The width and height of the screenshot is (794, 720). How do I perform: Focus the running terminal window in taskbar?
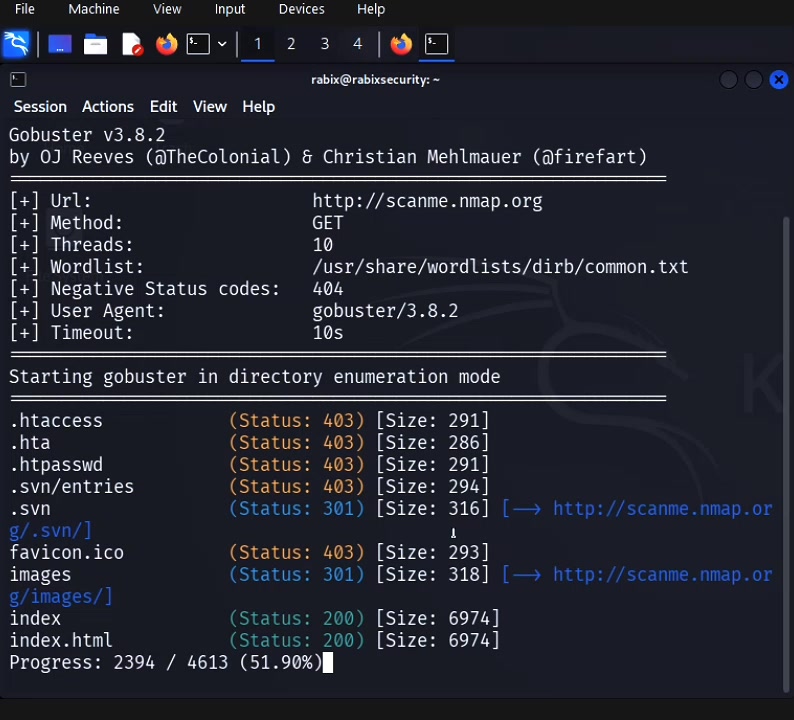436,44
